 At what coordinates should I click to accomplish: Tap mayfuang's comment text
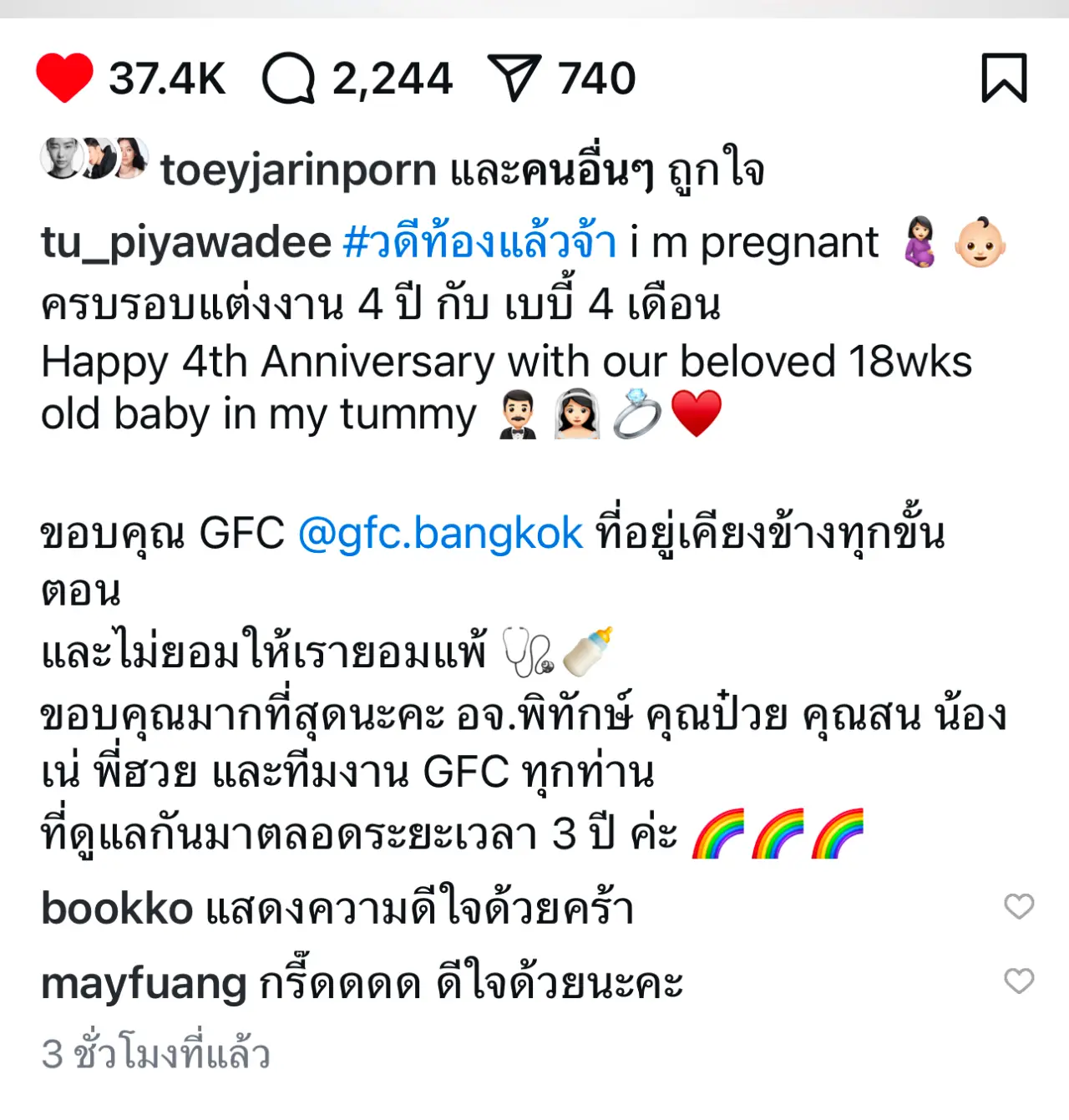pyautogui.click(x=470, y=983)
